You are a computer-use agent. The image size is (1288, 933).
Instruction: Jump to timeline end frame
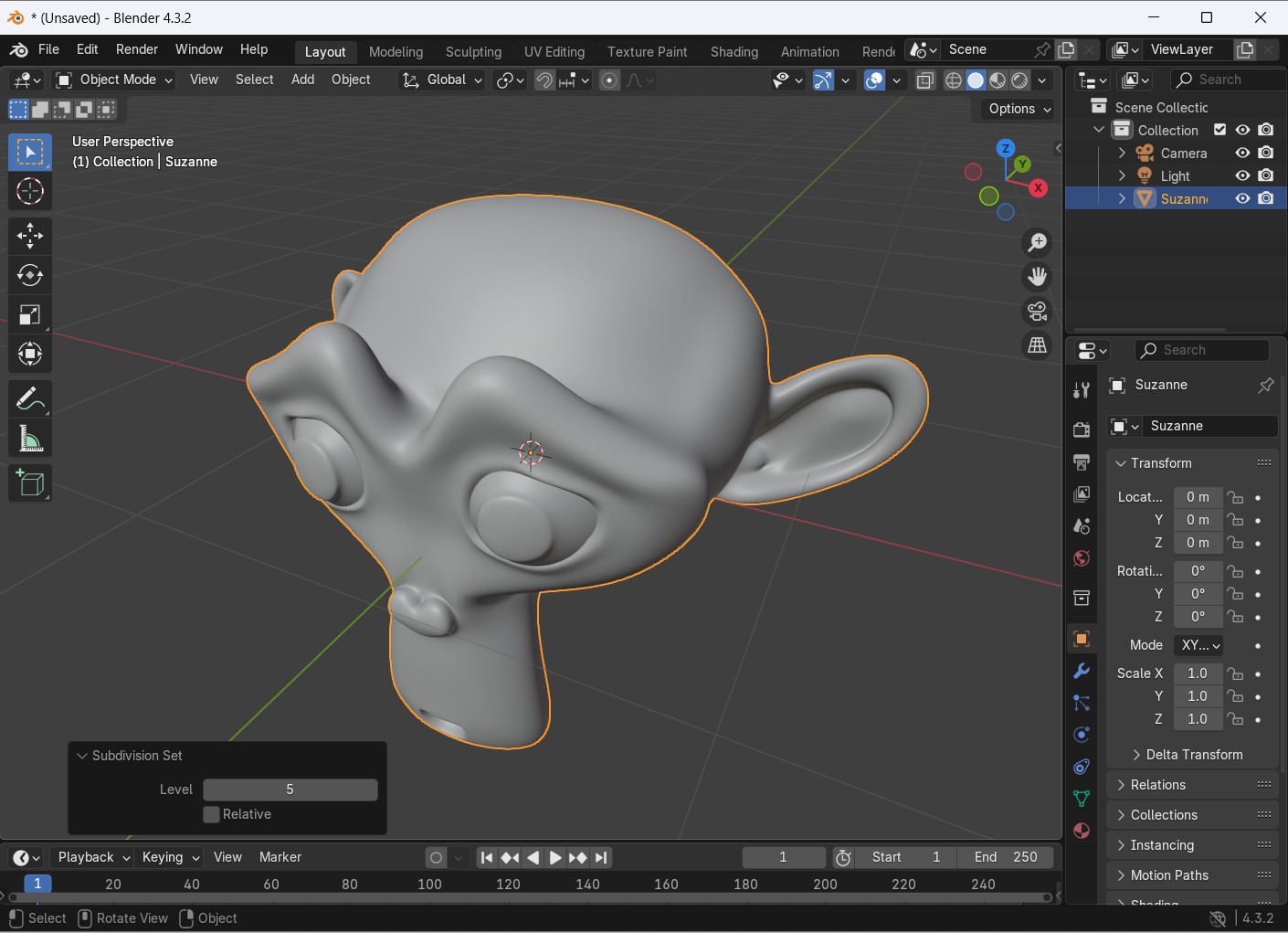[x=600, y=858]
